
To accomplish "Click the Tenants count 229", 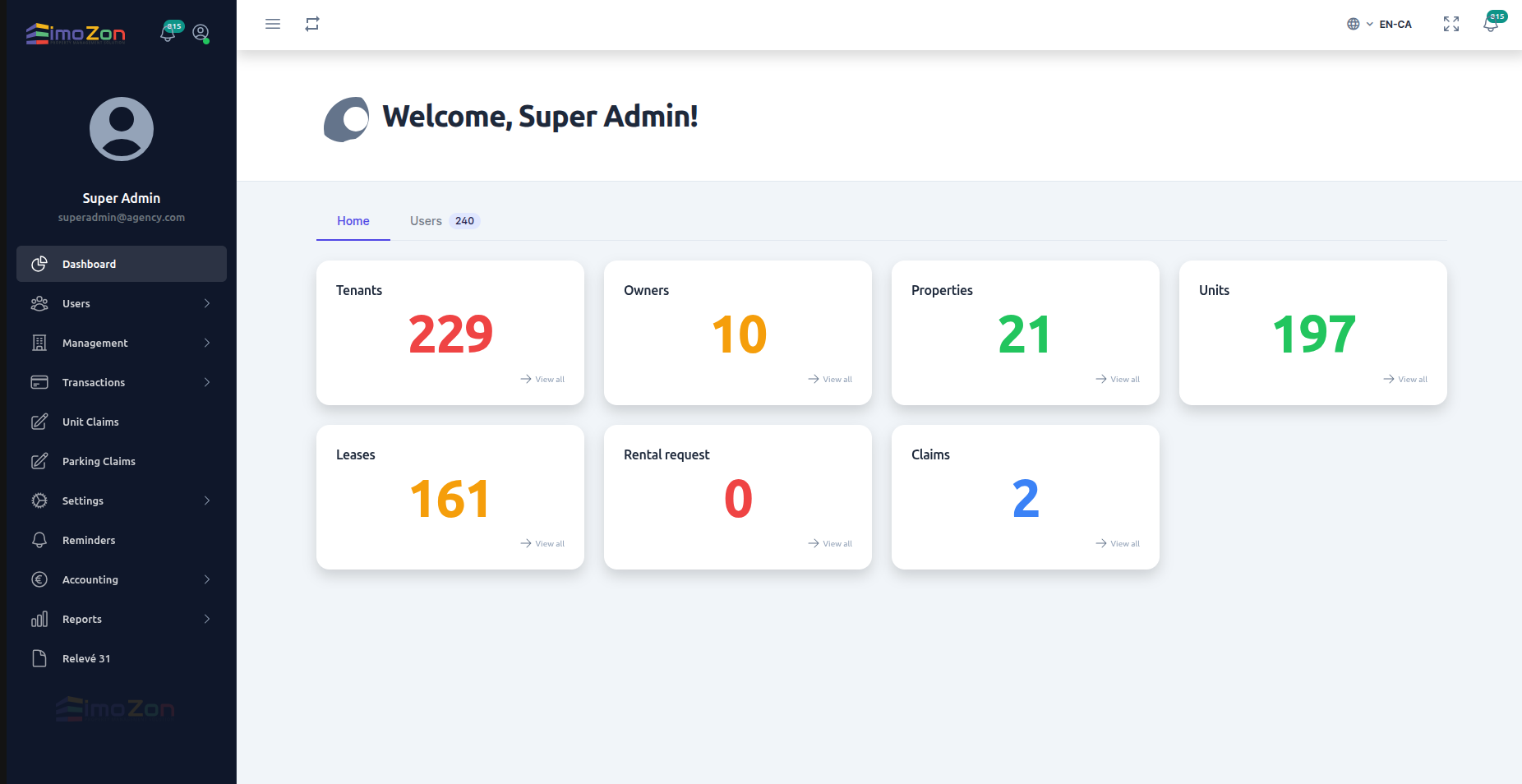I will pos(450,334).
